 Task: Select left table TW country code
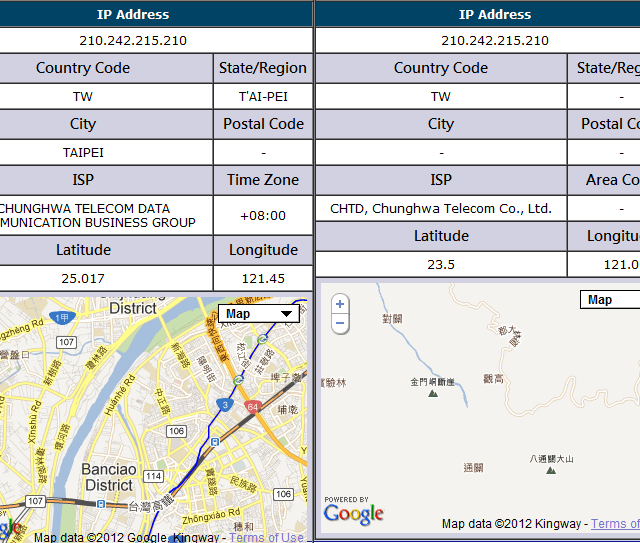click(83, 96)
